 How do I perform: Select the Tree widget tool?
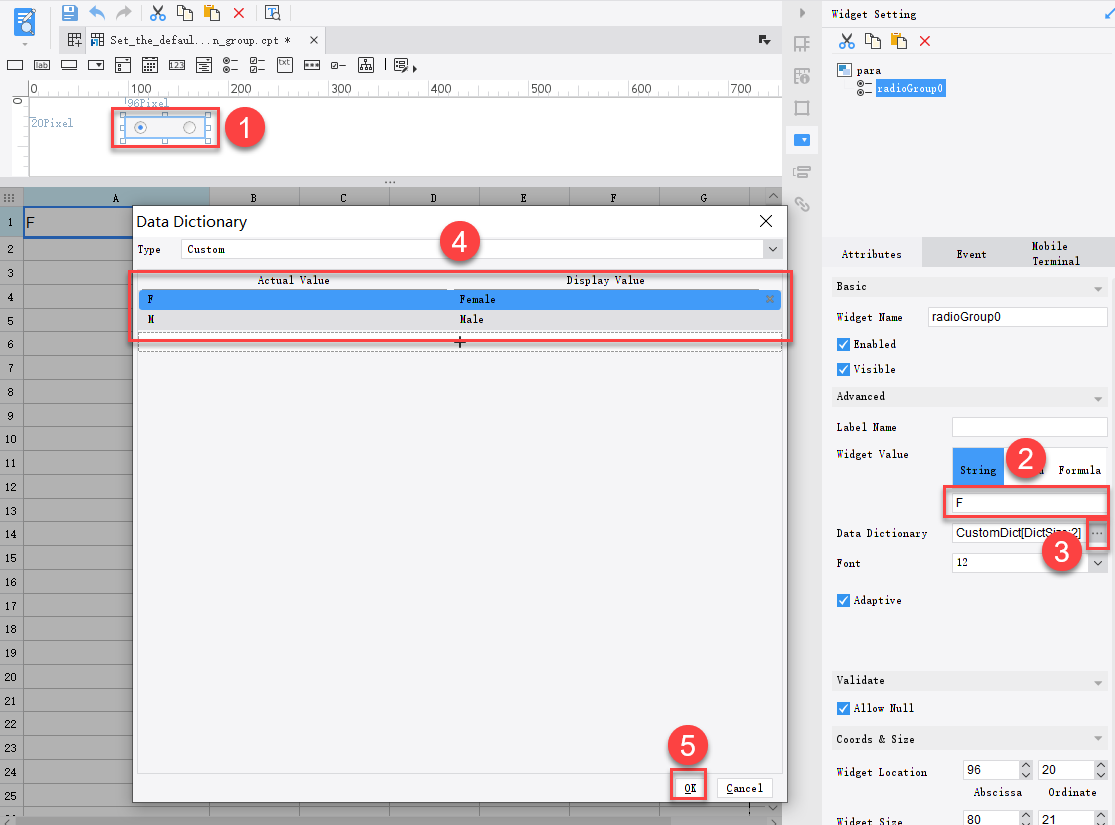pyautogui.click(x=367, y=65)
